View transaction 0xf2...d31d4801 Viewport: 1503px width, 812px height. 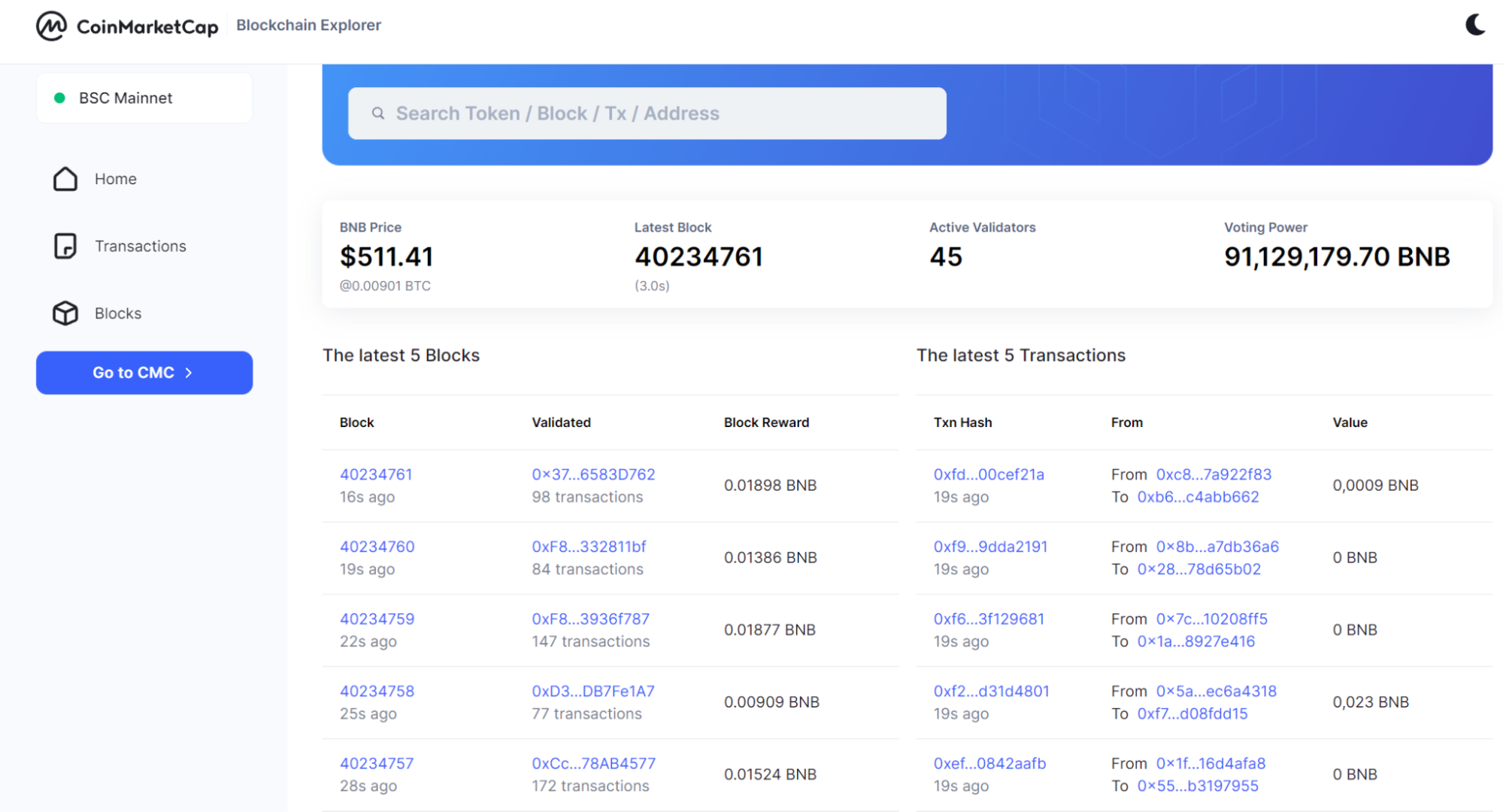[x=991, y=690]
